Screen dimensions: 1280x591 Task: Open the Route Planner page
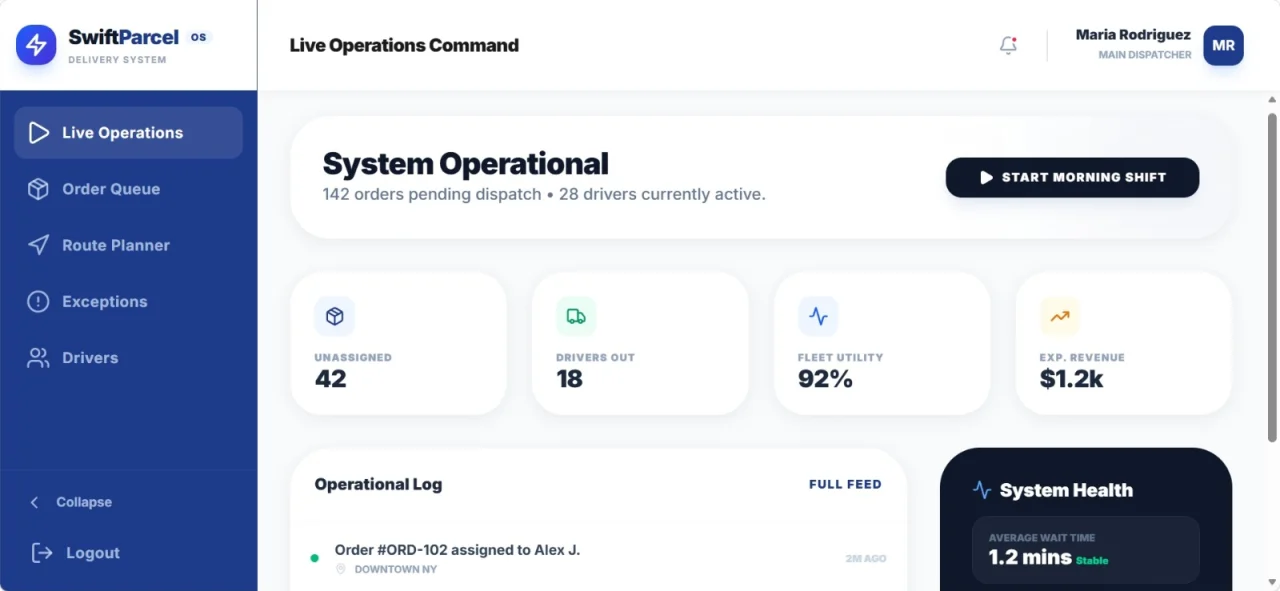pos(128,245)
